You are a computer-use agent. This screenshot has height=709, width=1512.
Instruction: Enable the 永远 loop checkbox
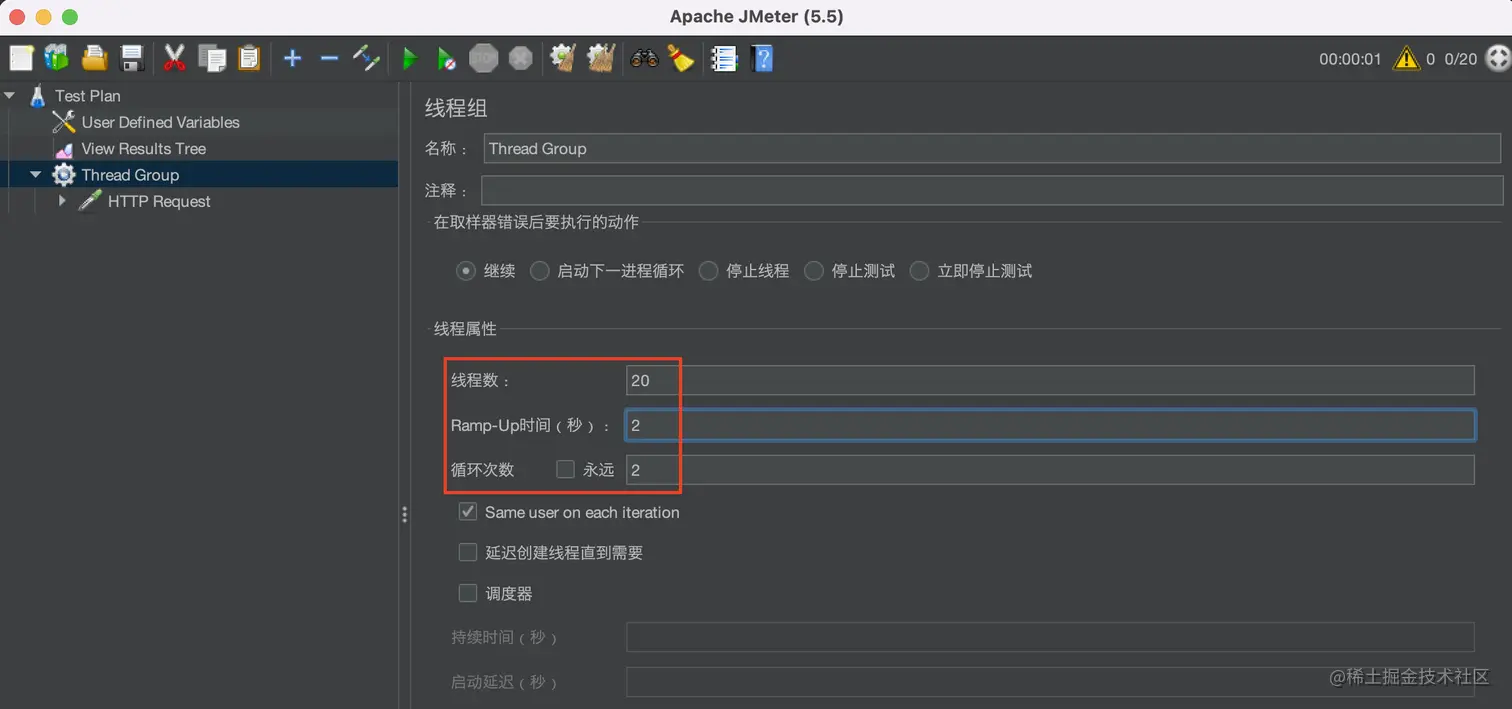(x=565, y=469)
